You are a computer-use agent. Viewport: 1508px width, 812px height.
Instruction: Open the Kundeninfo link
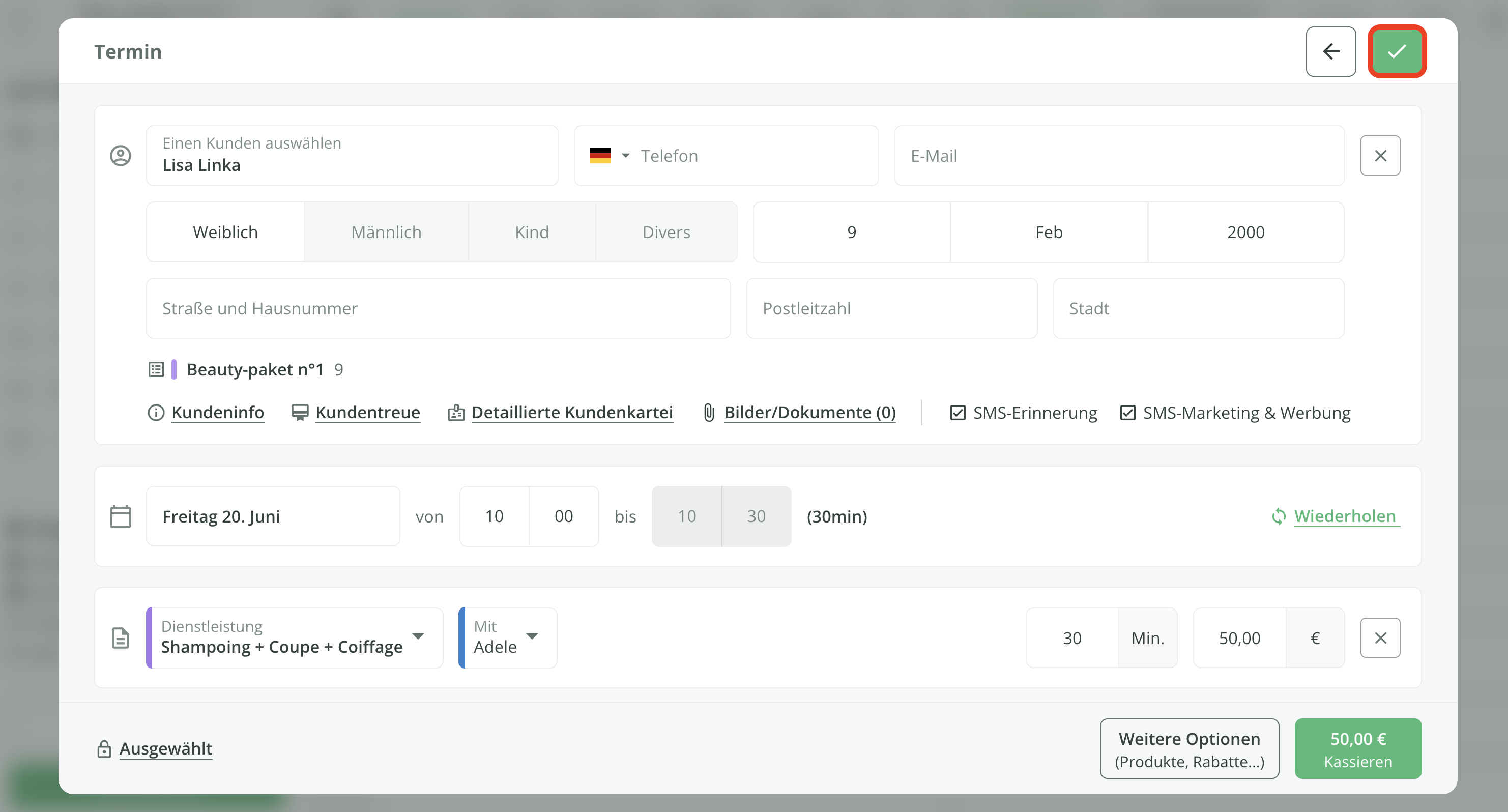[x=218, y=413]
